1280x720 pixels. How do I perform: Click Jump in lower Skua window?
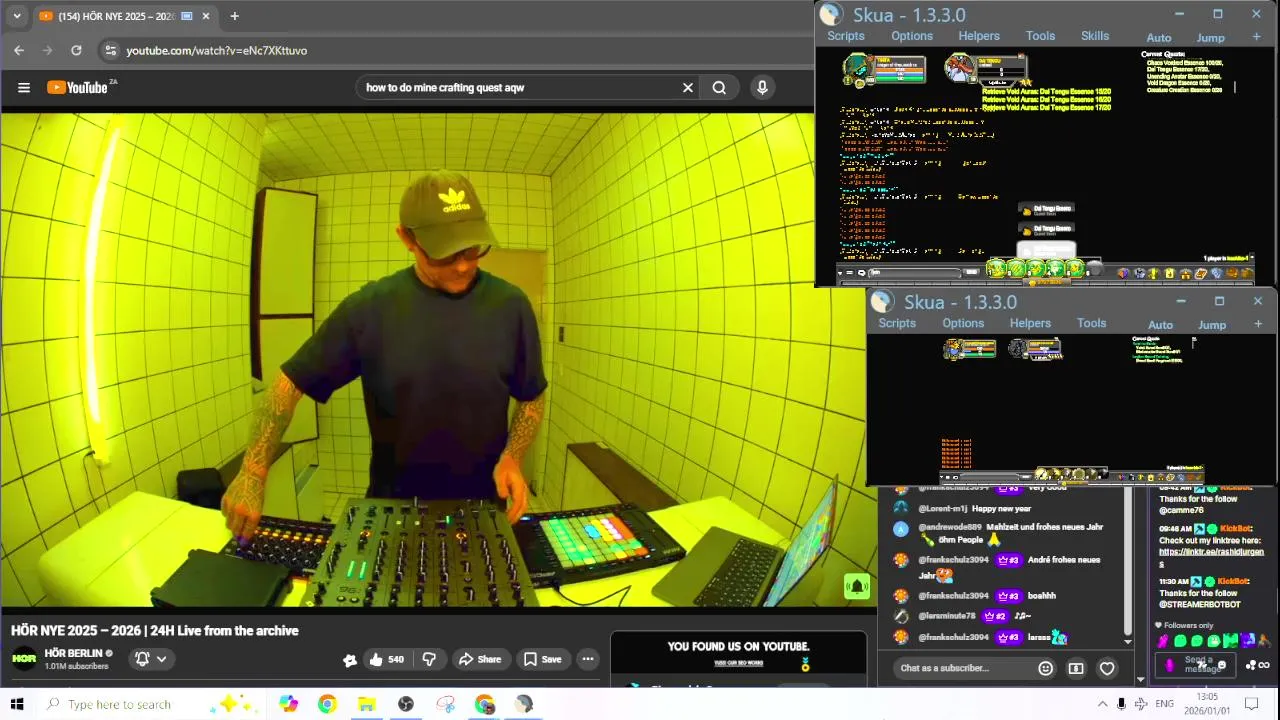click(x=1212, y=325)
